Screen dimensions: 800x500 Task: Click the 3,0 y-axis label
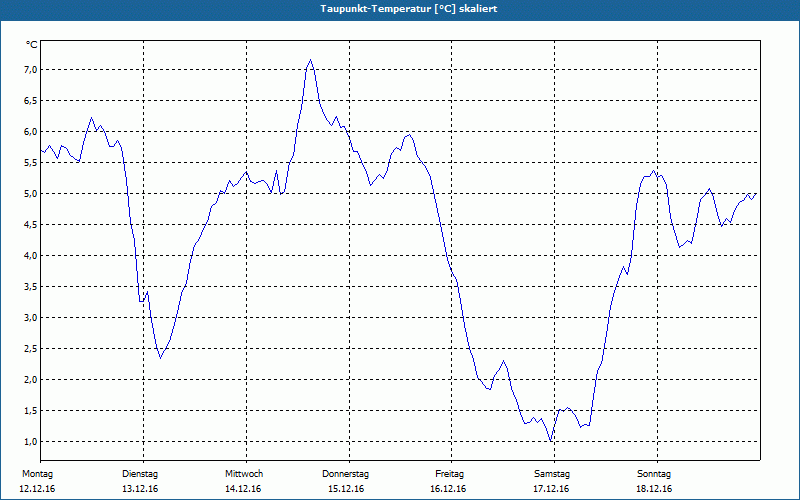click(x=31, y=318)
